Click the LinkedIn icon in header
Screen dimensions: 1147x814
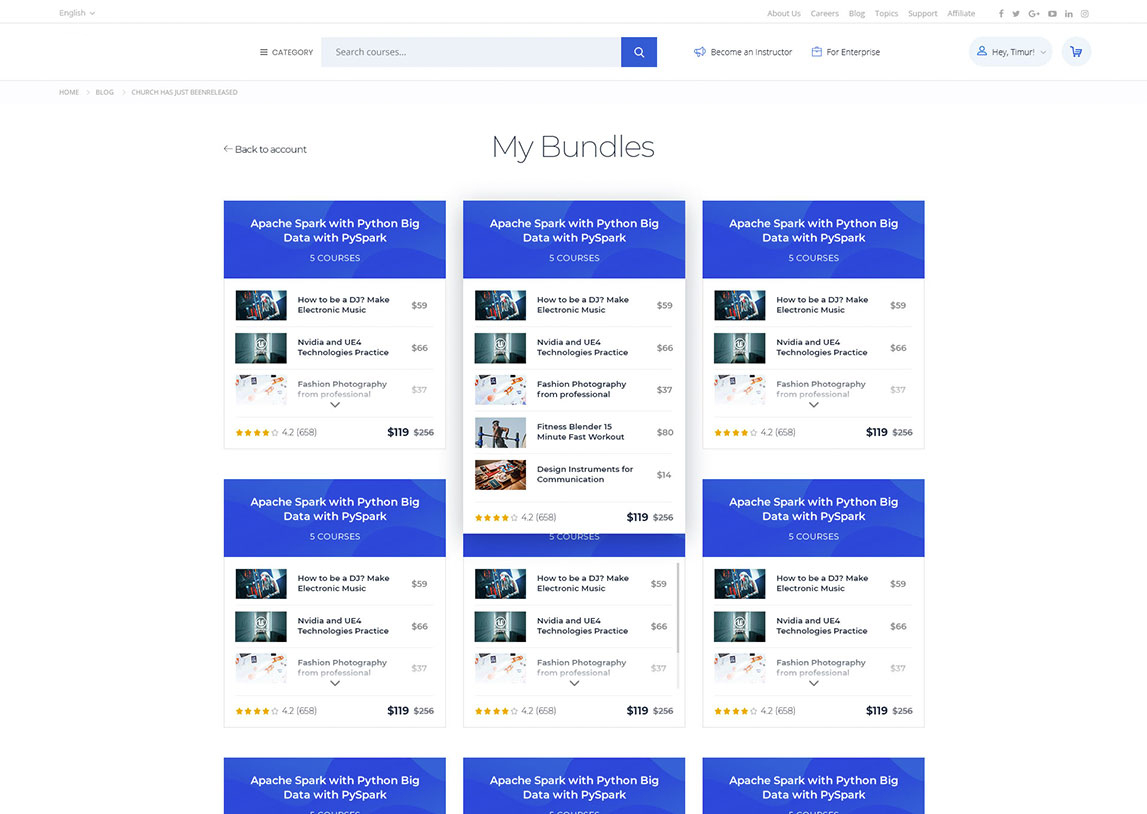pos(1069,14)
